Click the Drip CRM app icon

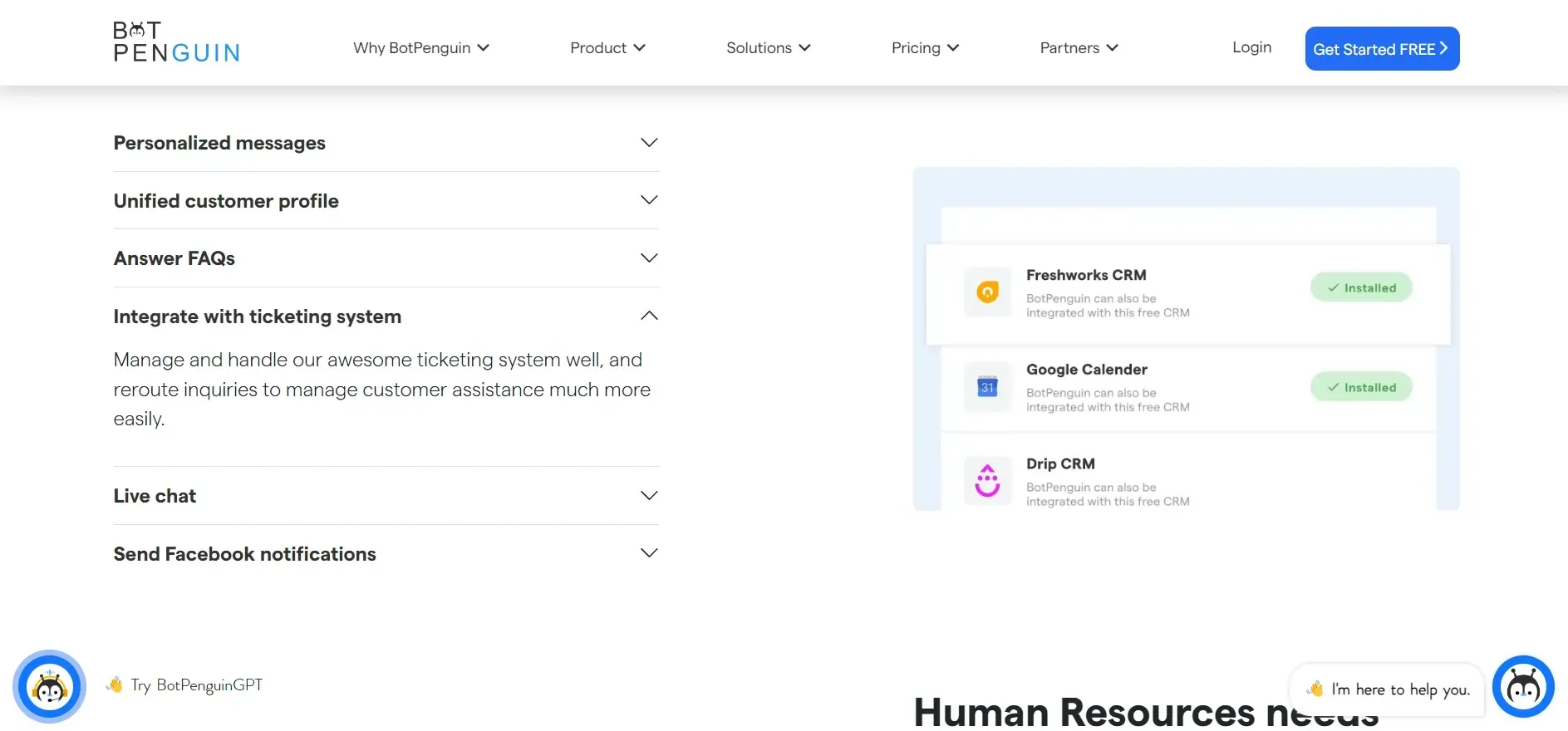(x=987, y=481)
